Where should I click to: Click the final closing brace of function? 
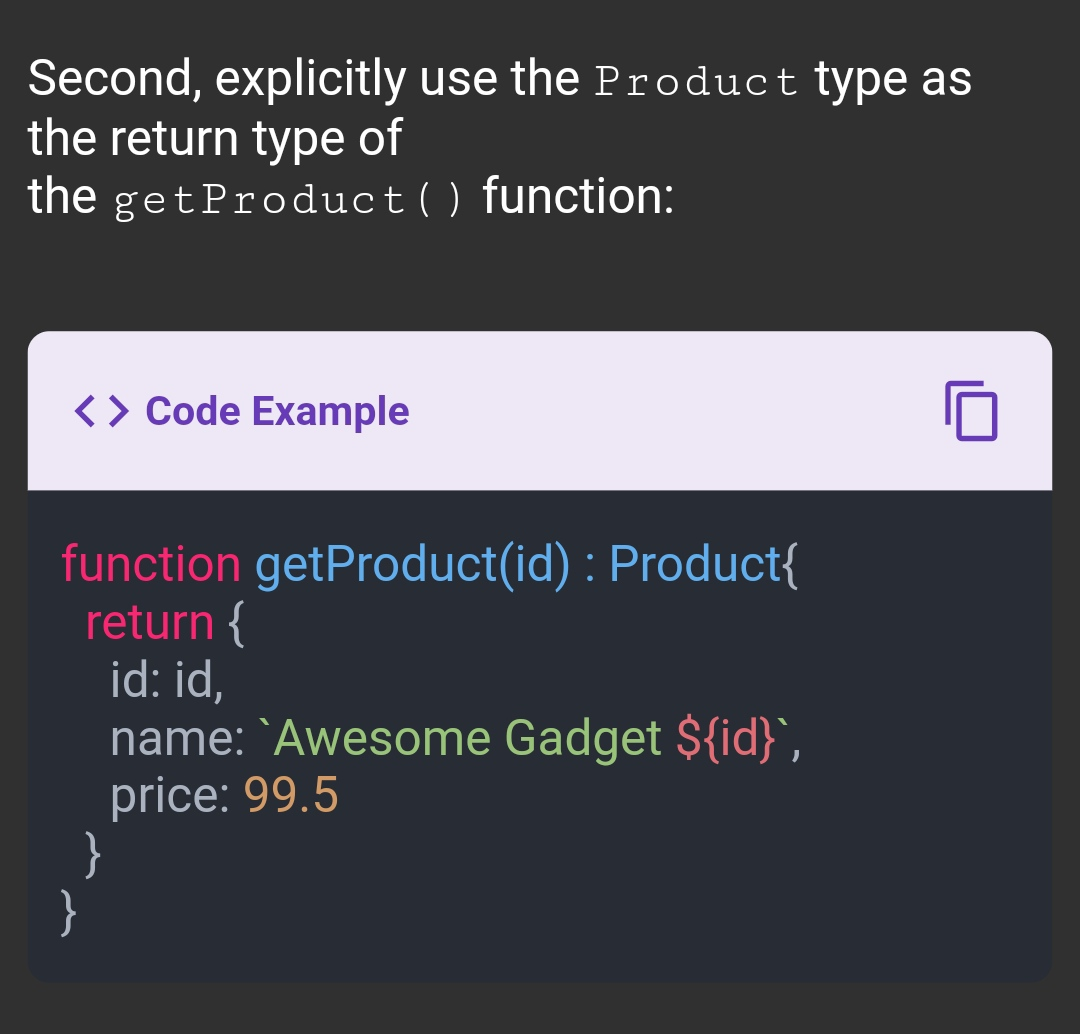coord(68,912)
